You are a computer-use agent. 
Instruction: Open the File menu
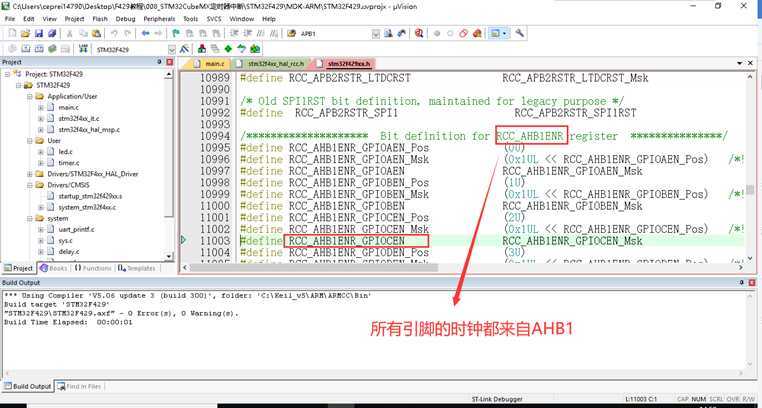pyautogui.click(x=10, y=19)
